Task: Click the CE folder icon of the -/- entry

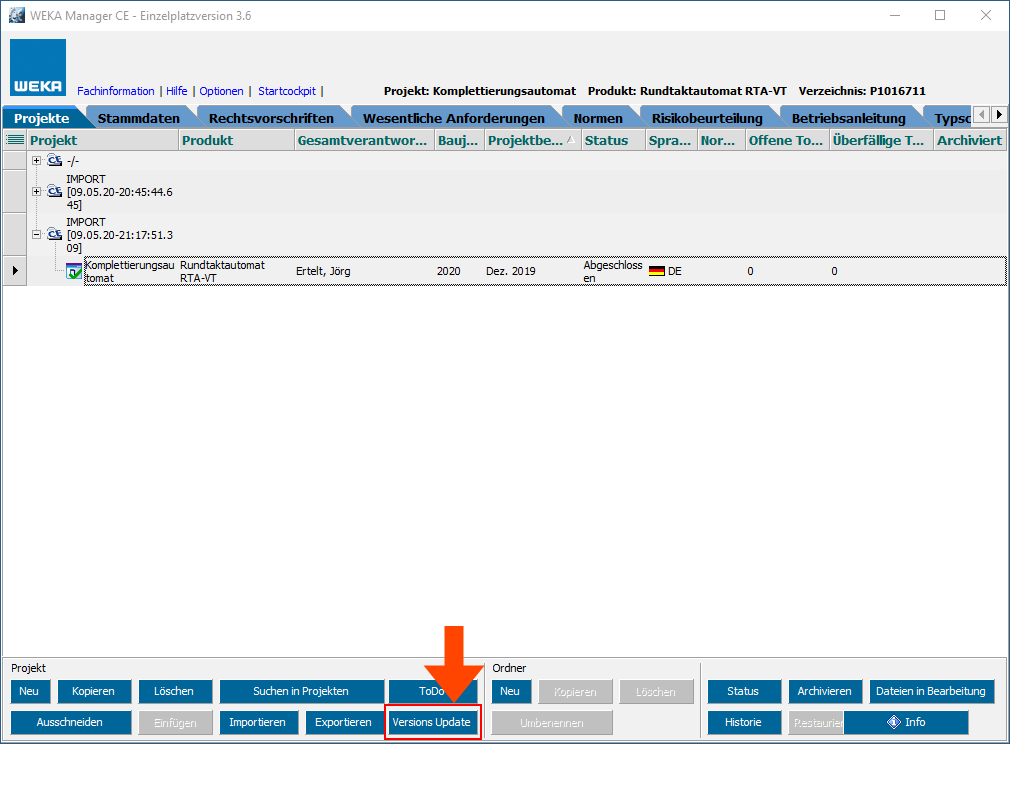Action: [55, 160]
